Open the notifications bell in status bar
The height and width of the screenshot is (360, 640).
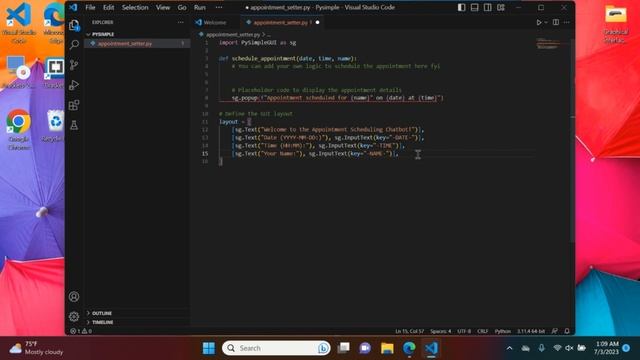pos(567,331)
